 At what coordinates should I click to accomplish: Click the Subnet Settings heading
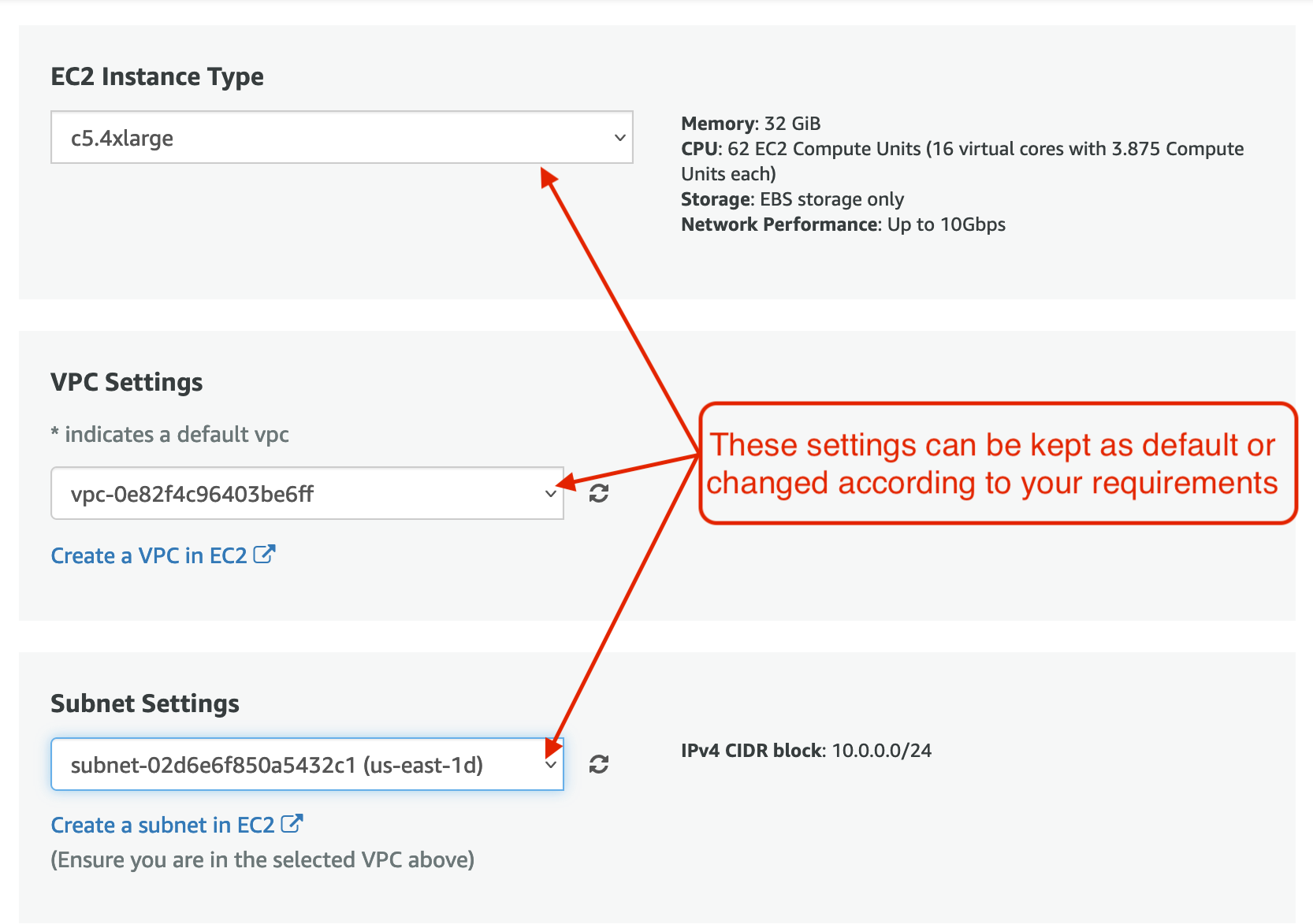click(x=145, y=703)
